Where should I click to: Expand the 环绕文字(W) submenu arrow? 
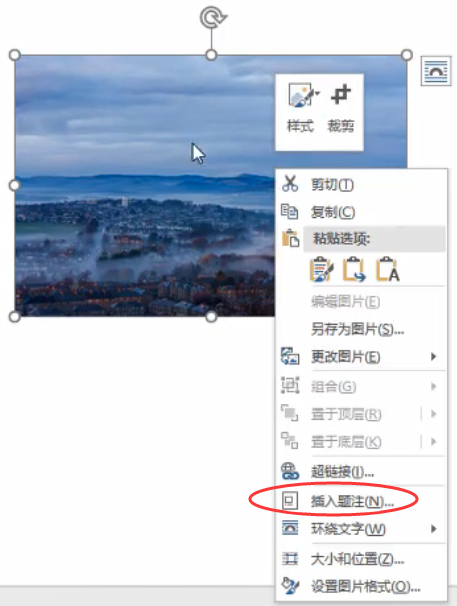click(434, 528)
